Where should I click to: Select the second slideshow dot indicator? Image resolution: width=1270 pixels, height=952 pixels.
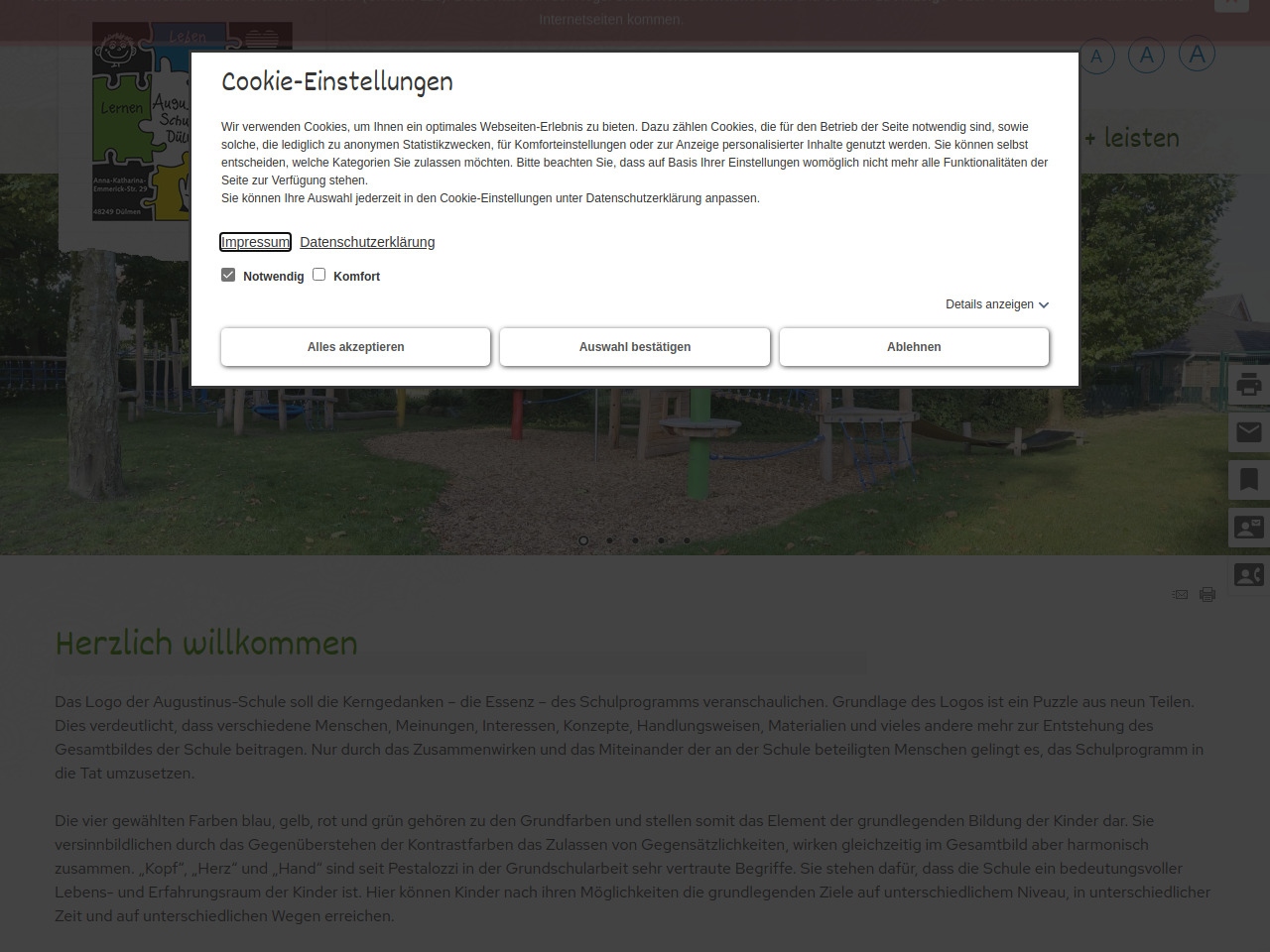[609, 540]
